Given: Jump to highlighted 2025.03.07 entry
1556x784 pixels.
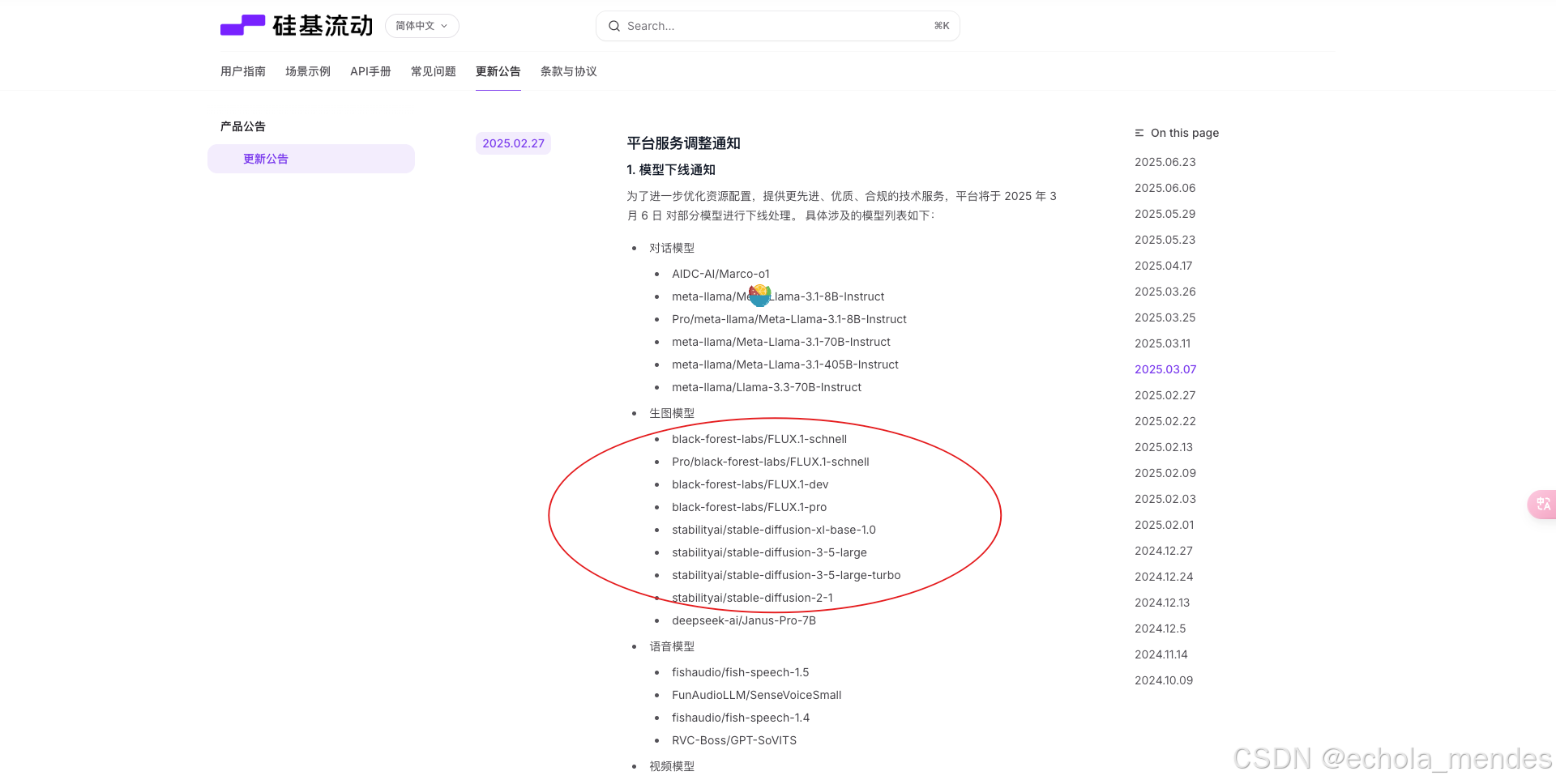Looking at the screenshot, I should pyautogui.click(x=1165, y=369).
